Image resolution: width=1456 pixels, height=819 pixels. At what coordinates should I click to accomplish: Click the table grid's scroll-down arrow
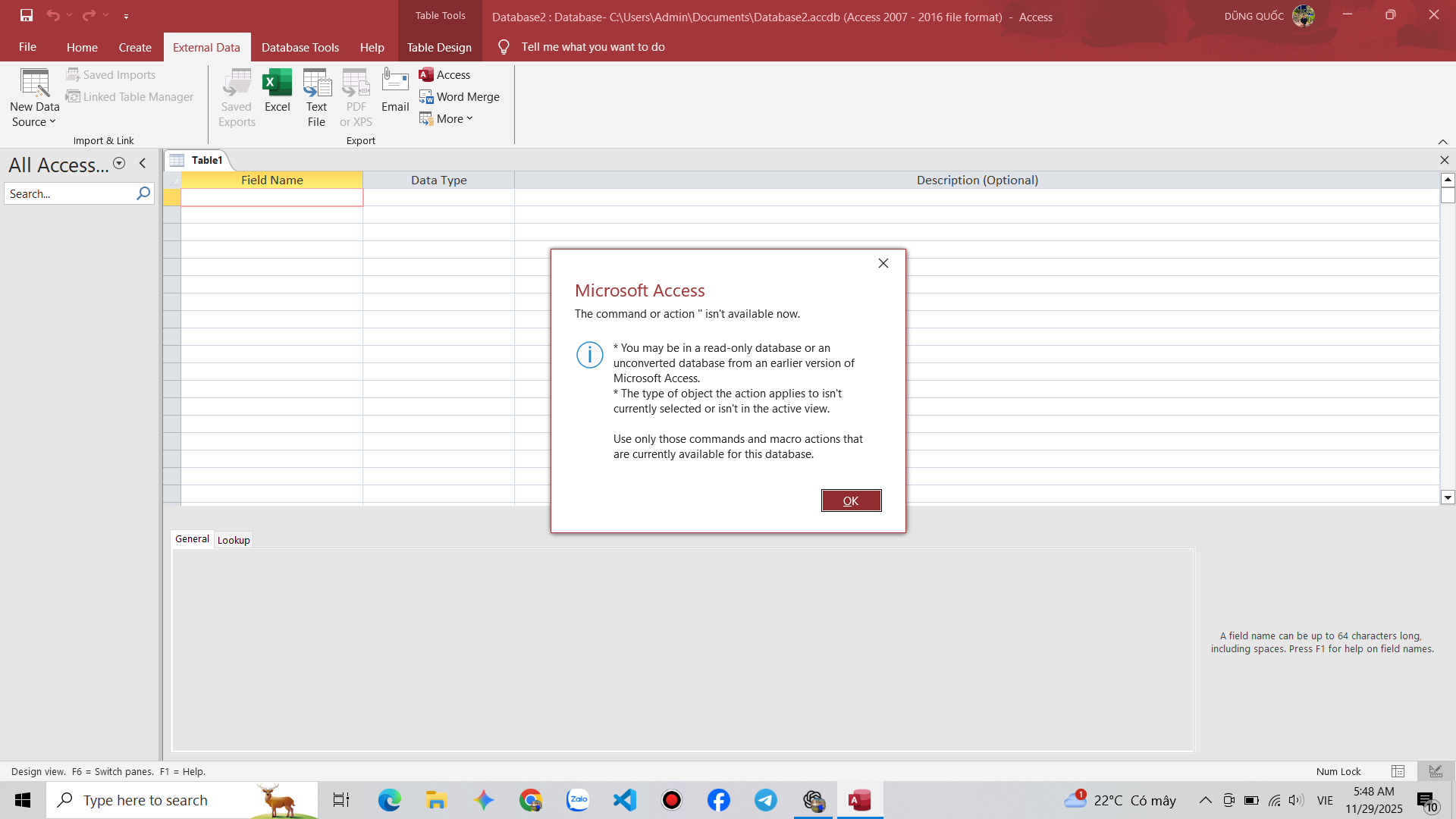(x=1448, y=497)
